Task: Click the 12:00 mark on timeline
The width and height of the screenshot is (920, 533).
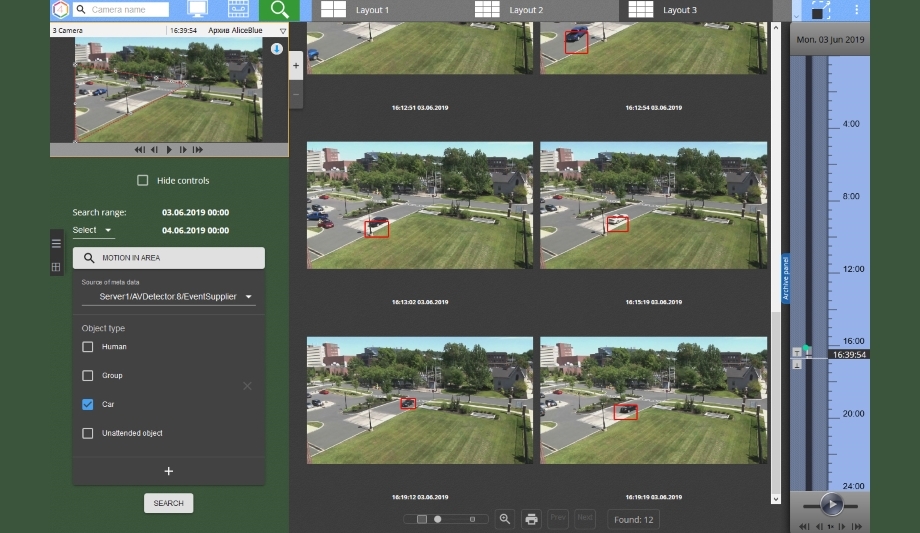Action: pos(853,269)
